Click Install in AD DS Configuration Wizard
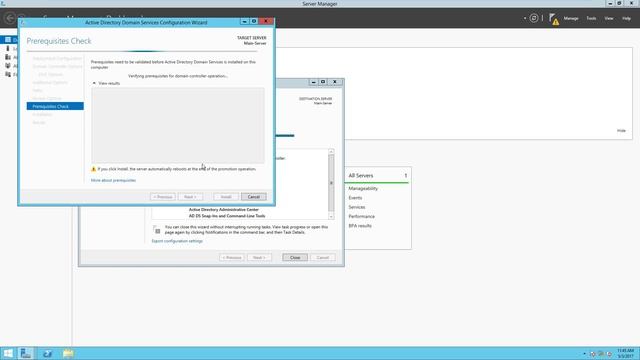This screenshot has width=640, height=360. (x=226, y=197)
